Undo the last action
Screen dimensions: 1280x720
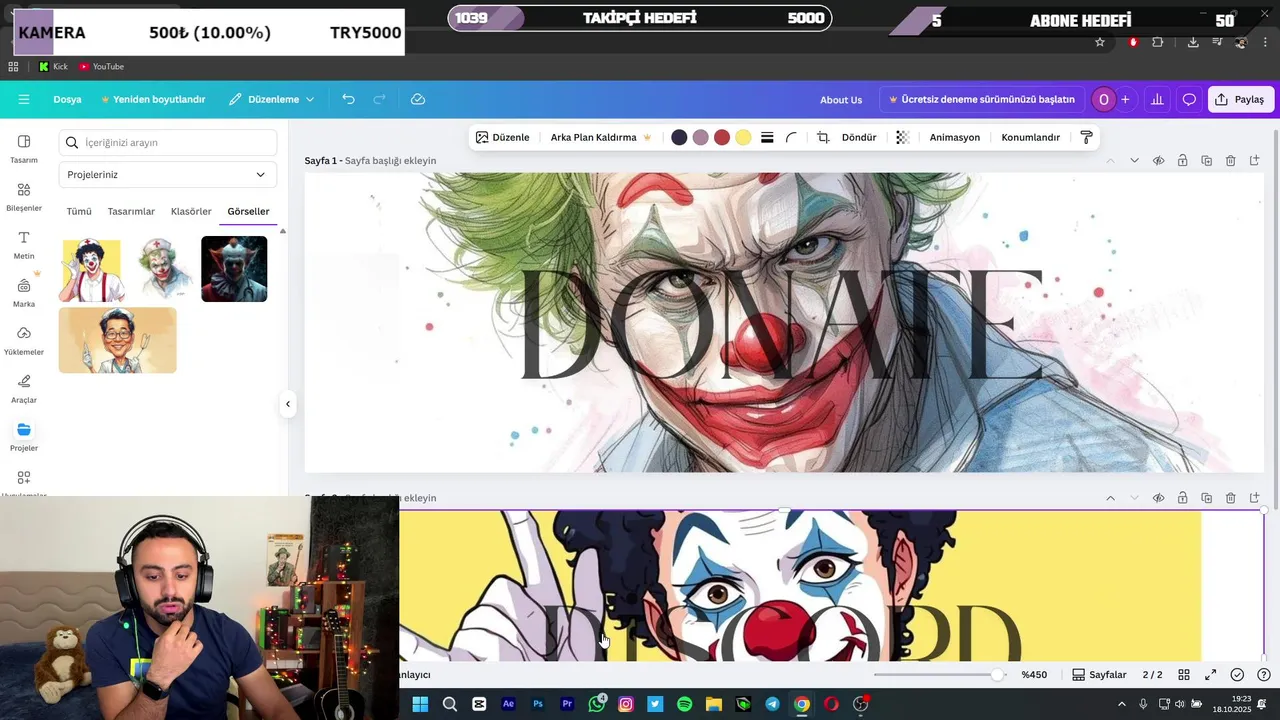pyautogui.click(x=348, y=99)
